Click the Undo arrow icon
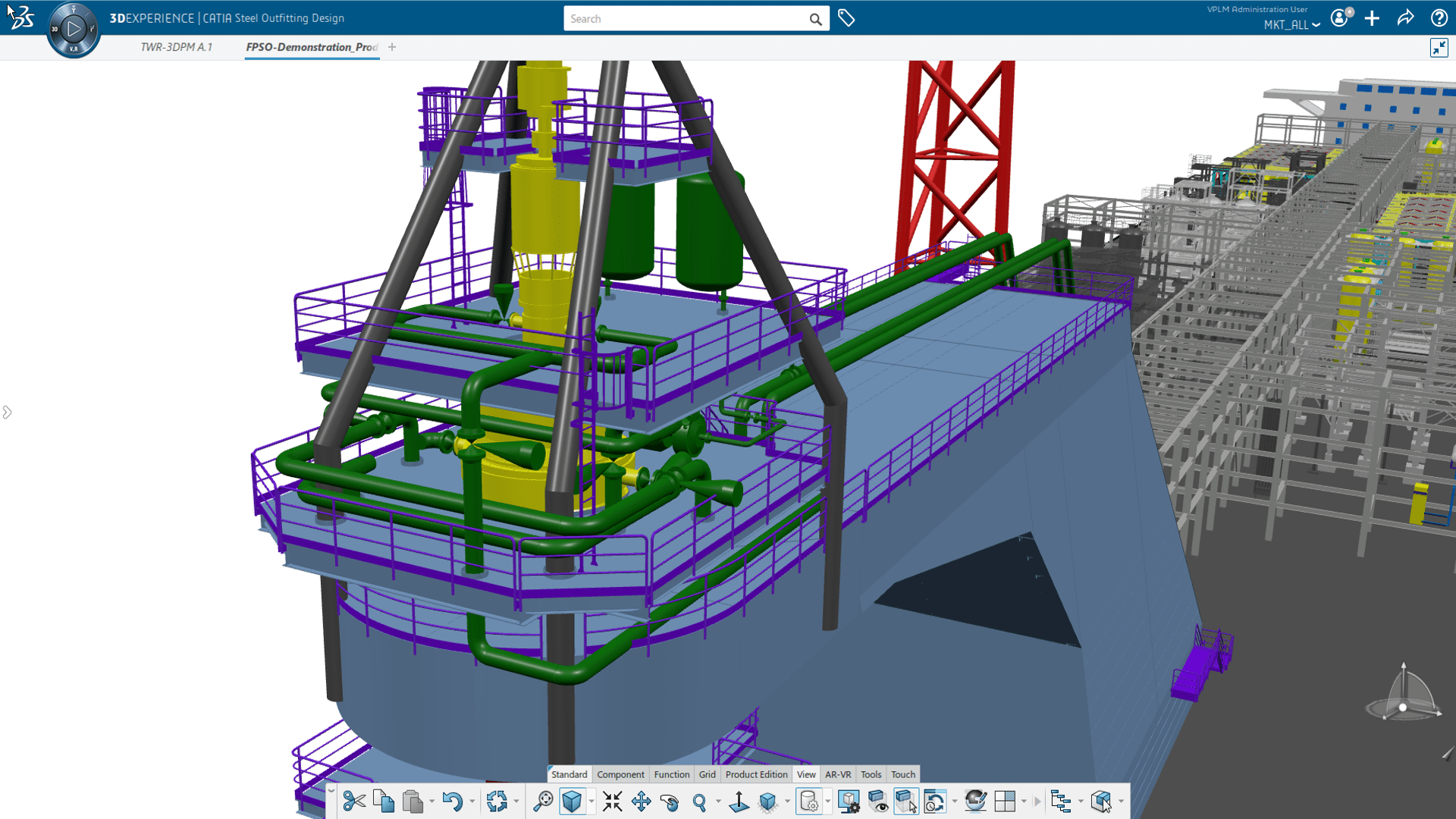1456x819 pixels. point(452,802)
